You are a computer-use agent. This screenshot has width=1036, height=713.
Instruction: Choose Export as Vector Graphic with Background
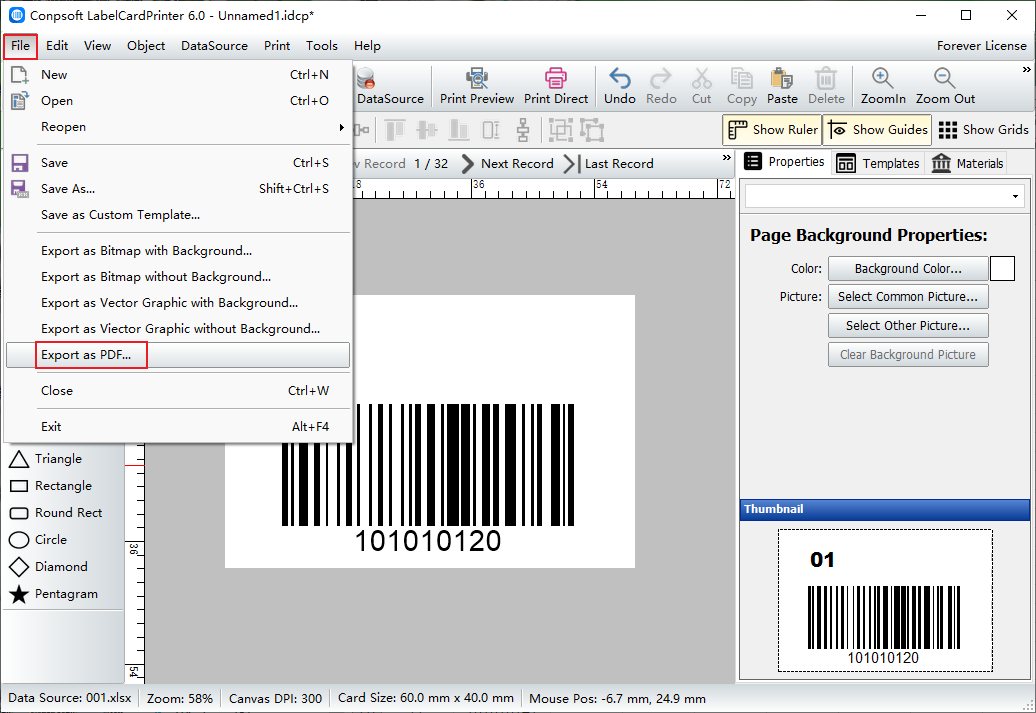[x=178, y=303]
